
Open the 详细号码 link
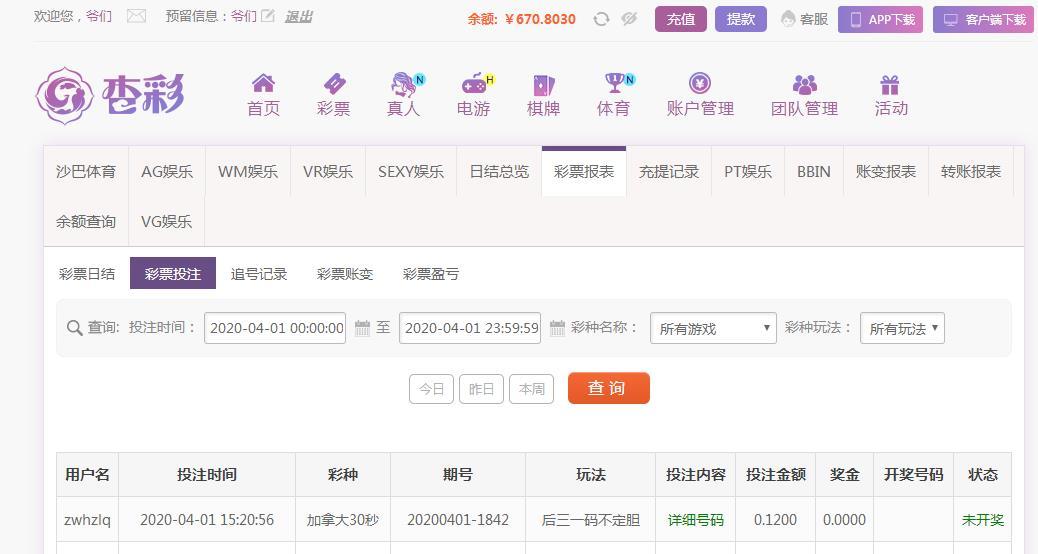coord(695,520)
